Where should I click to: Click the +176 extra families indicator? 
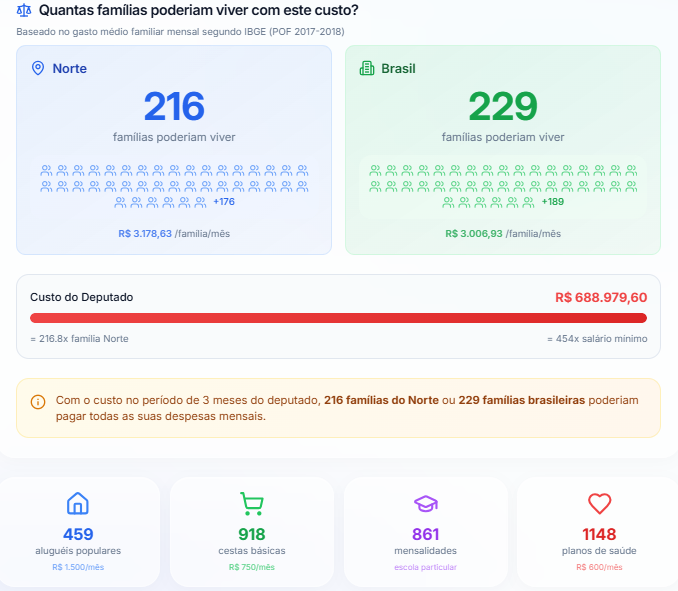point(224,202)
